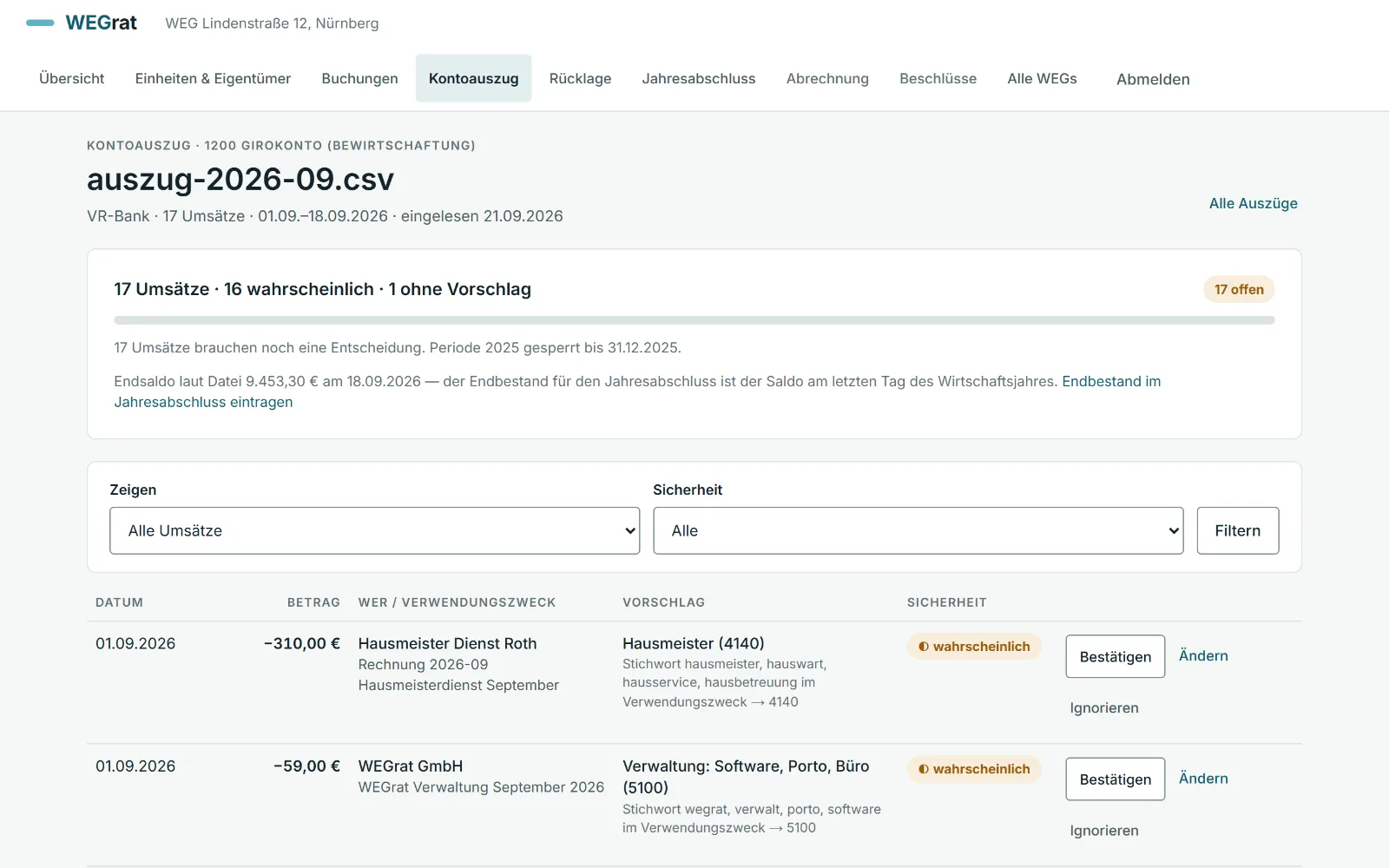The image size is (1389, 868).
Task: Click the Vorschlag column header
Action: (663, 602)
